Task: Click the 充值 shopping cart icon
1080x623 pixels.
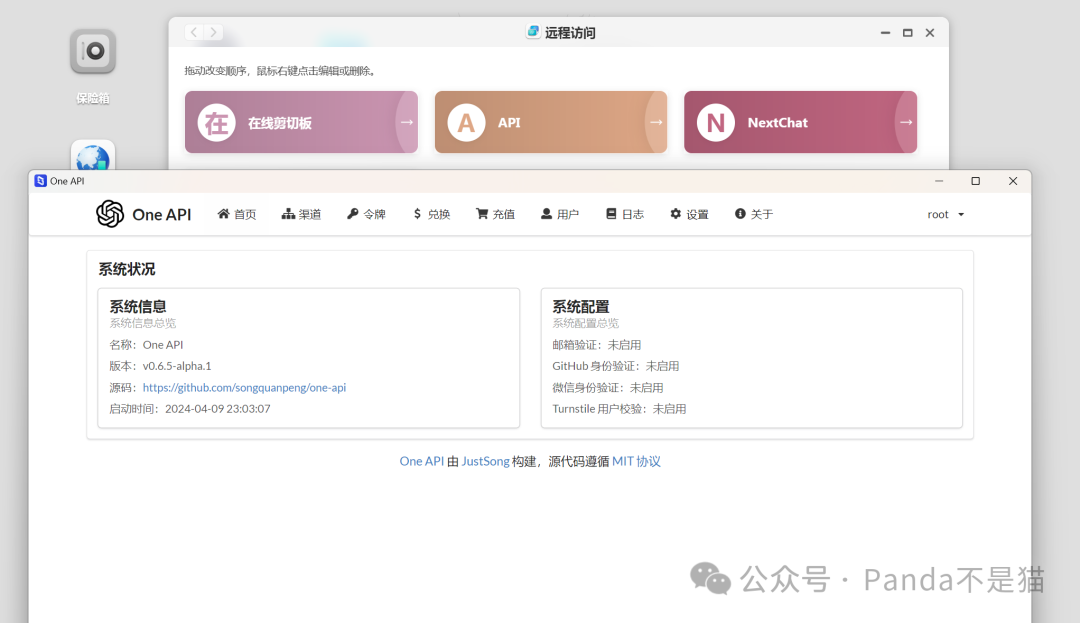Action: pos(480,213)
